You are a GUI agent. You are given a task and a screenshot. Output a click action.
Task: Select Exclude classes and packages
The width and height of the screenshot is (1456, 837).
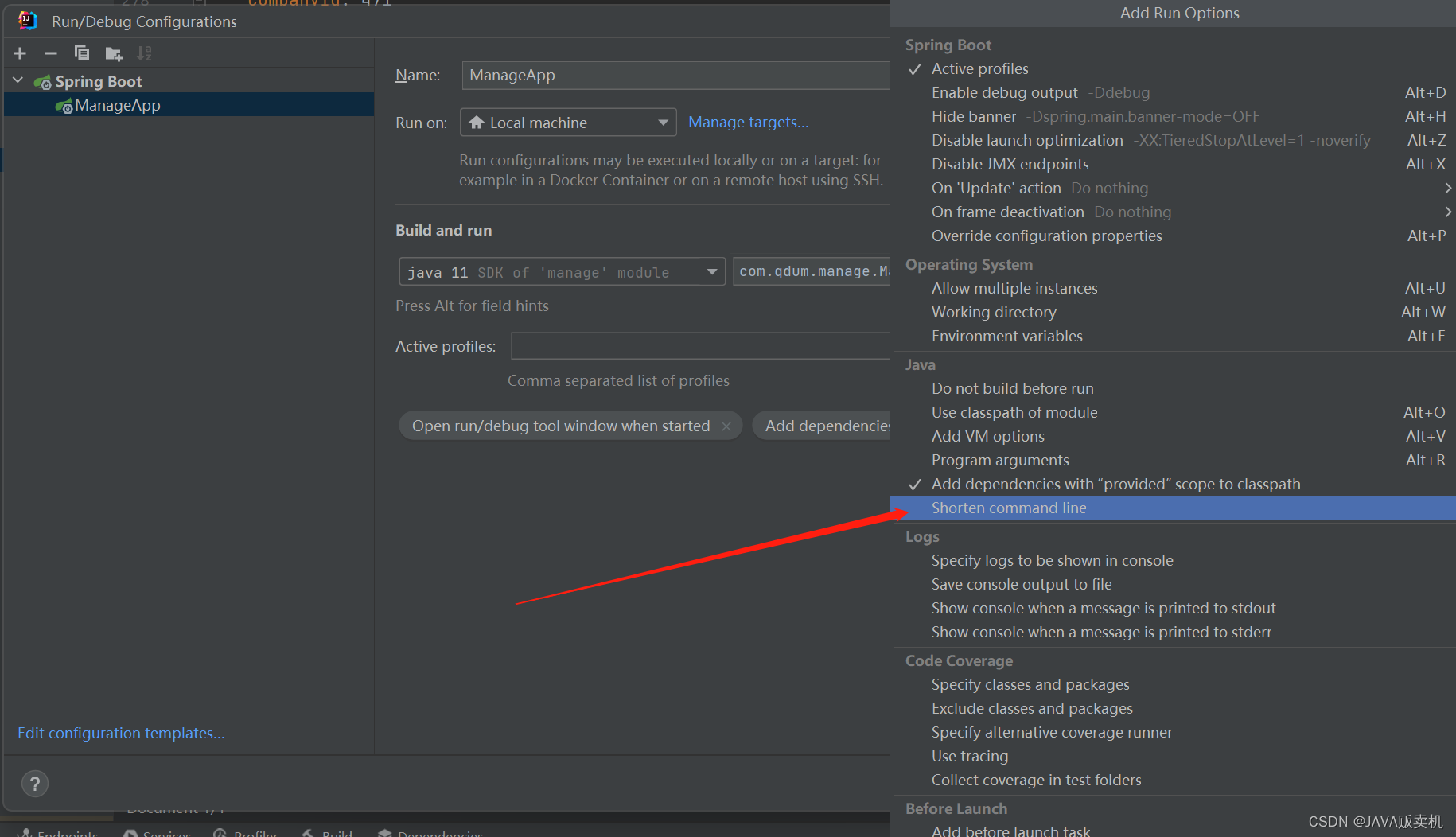click(x=1173, y=708)
